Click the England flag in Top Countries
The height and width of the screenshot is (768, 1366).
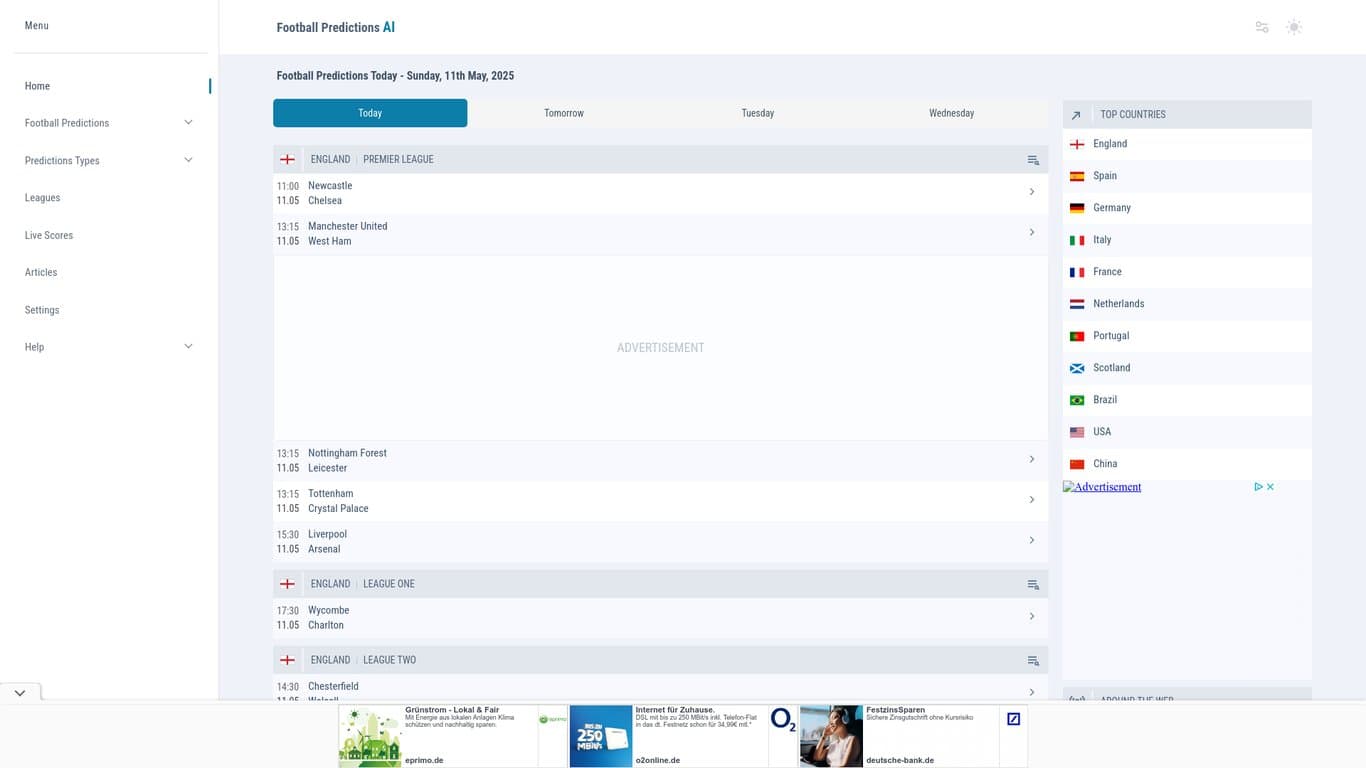click(1077, 144)
